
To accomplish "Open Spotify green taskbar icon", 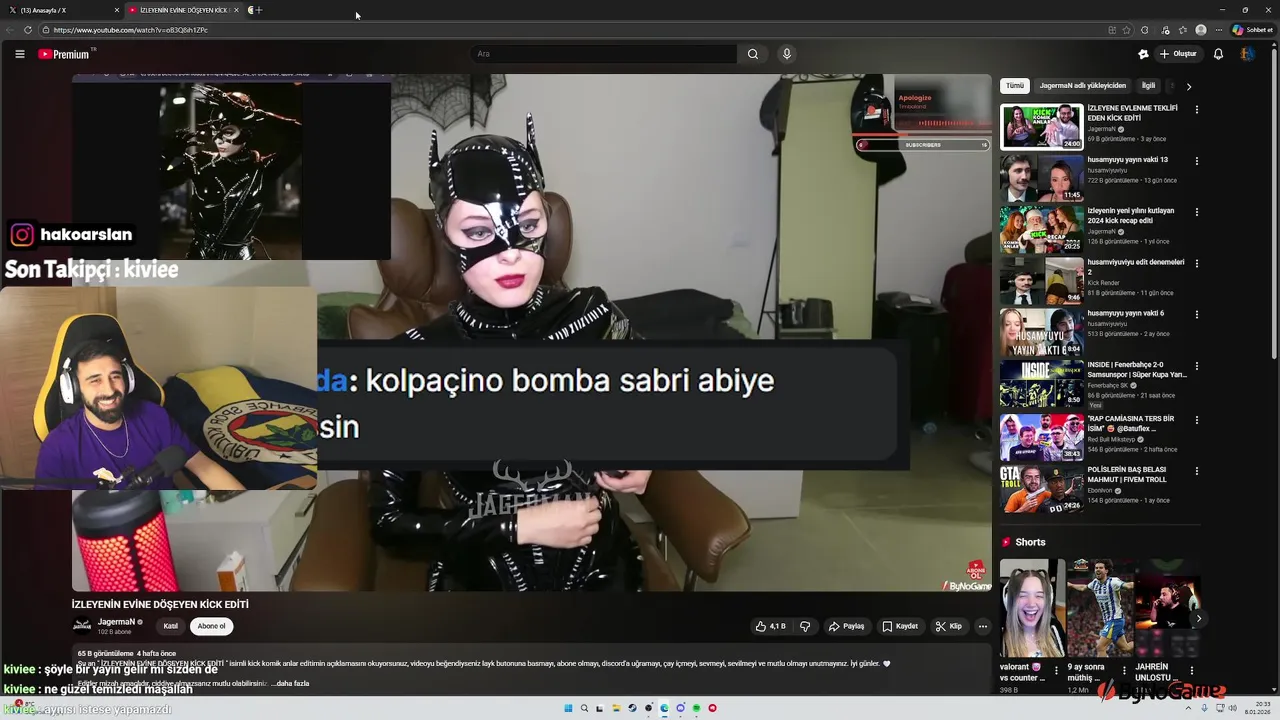I will (x=696, y=708).
